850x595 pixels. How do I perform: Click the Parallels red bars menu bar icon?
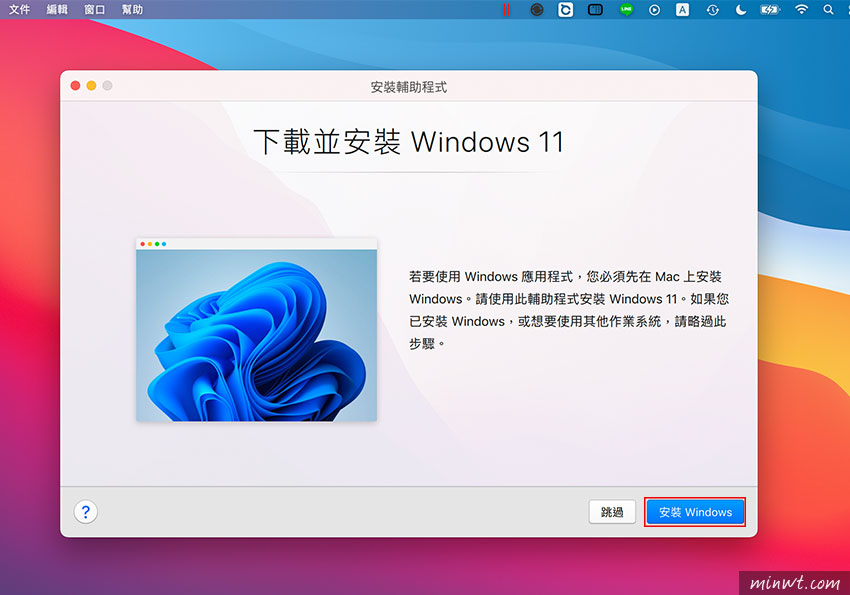[x=506, y=9]
